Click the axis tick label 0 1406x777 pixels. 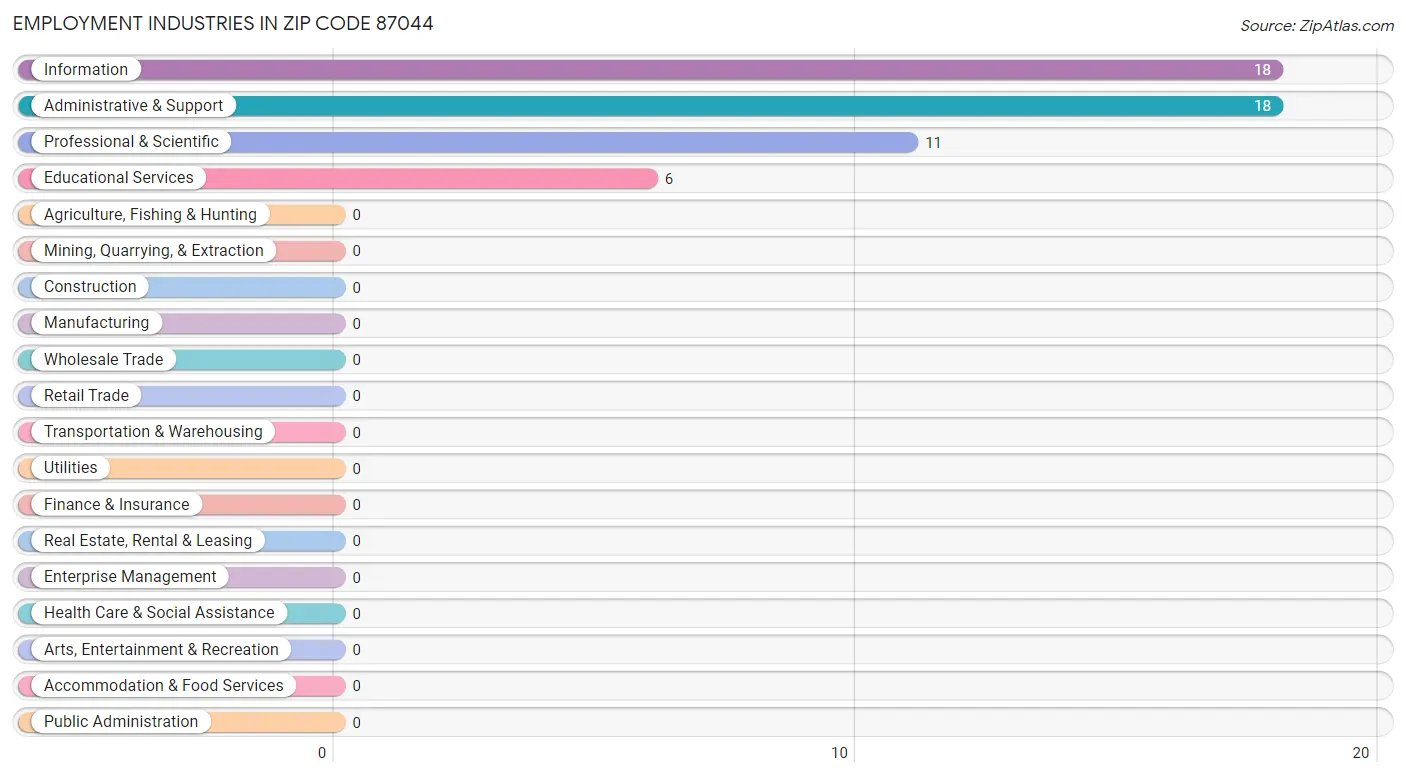tap(322, 753)
